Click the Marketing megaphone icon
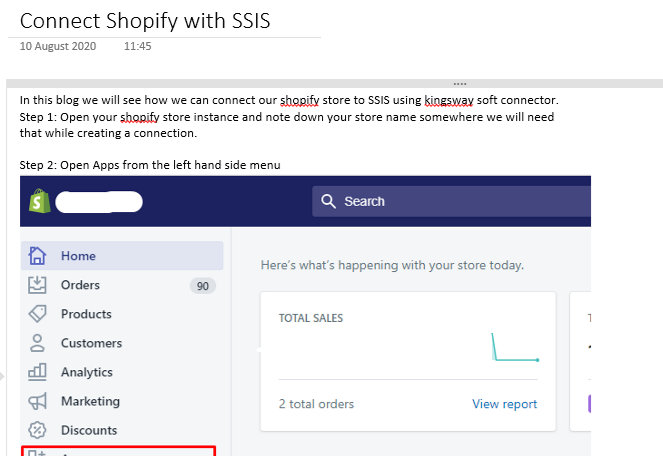 click(38, 401)
